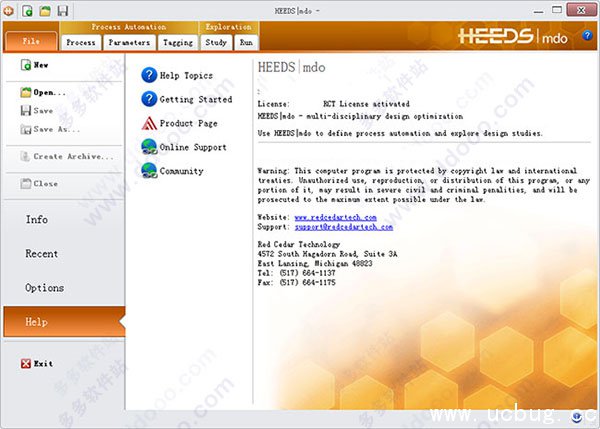Switch to the Process tab
This screenshot has height=429, width=600.
(81, 42)
